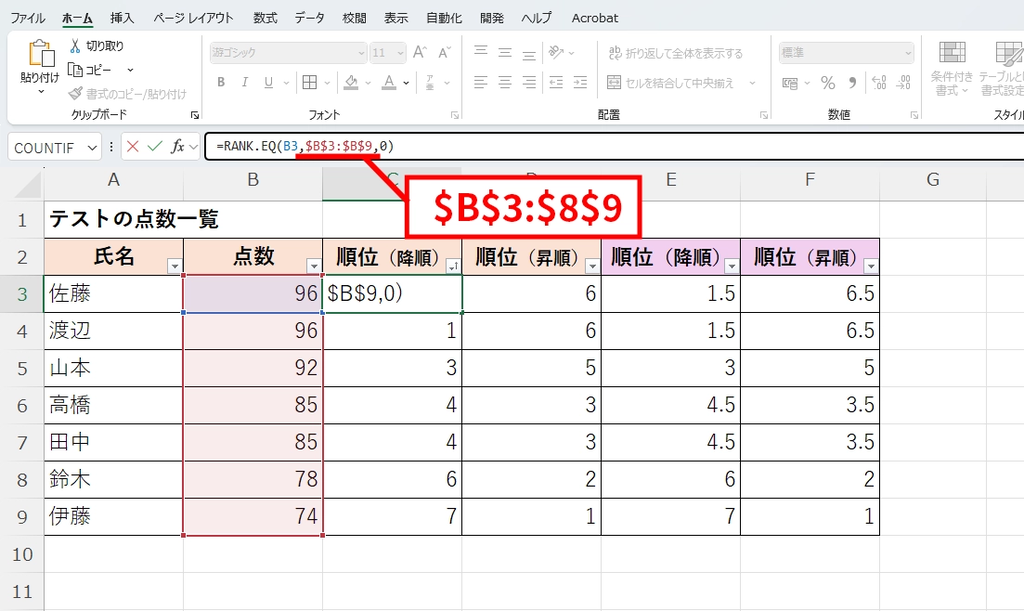1024x611 pixels.
Task: Apply percent style icon
Action: pos(828,83)
